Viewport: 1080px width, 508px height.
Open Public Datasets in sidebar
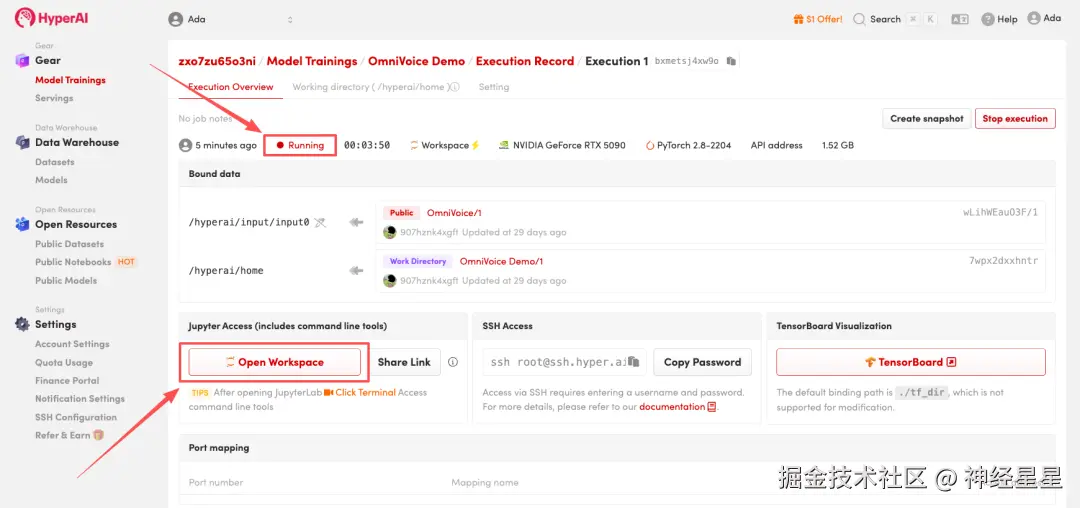click(70, 244)
